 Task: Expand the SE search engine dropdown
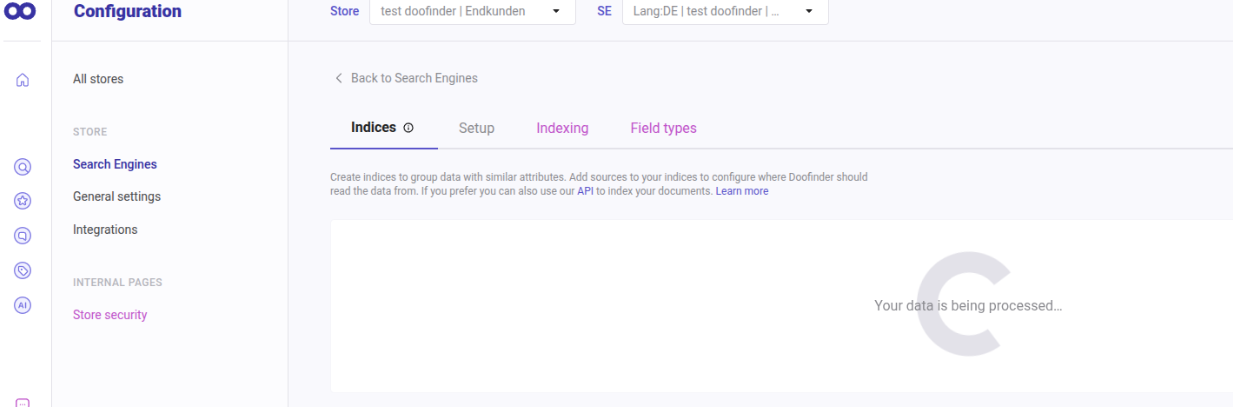(724, 12)
